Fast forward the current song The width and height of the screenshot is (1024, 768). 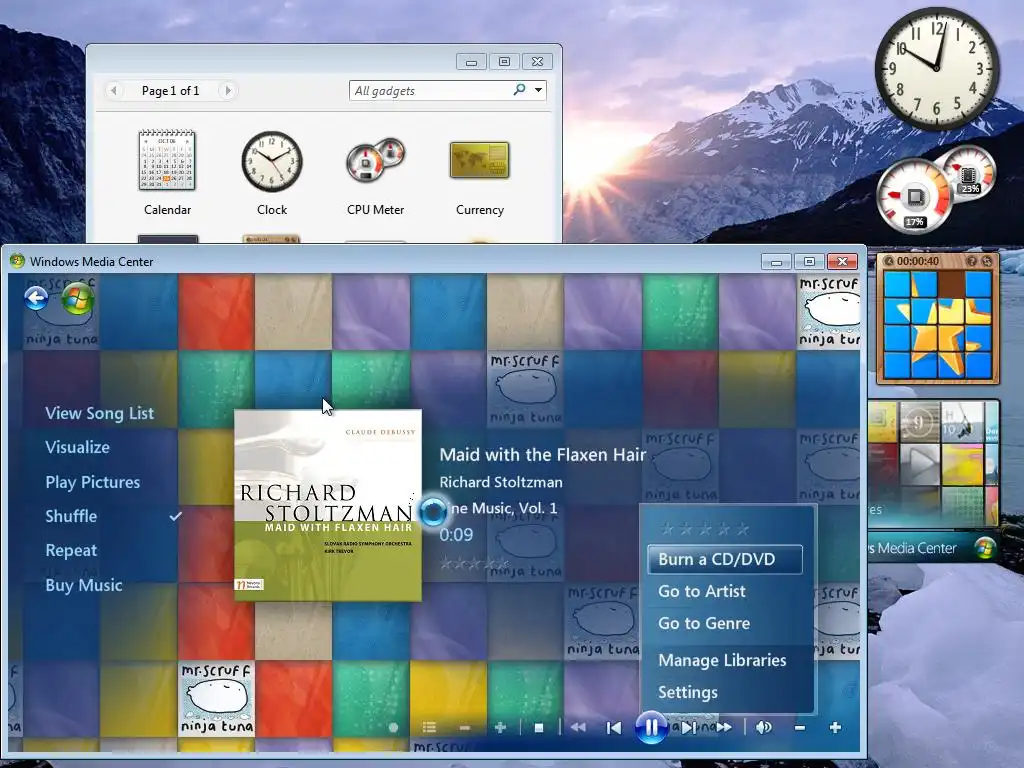[724, 727]
